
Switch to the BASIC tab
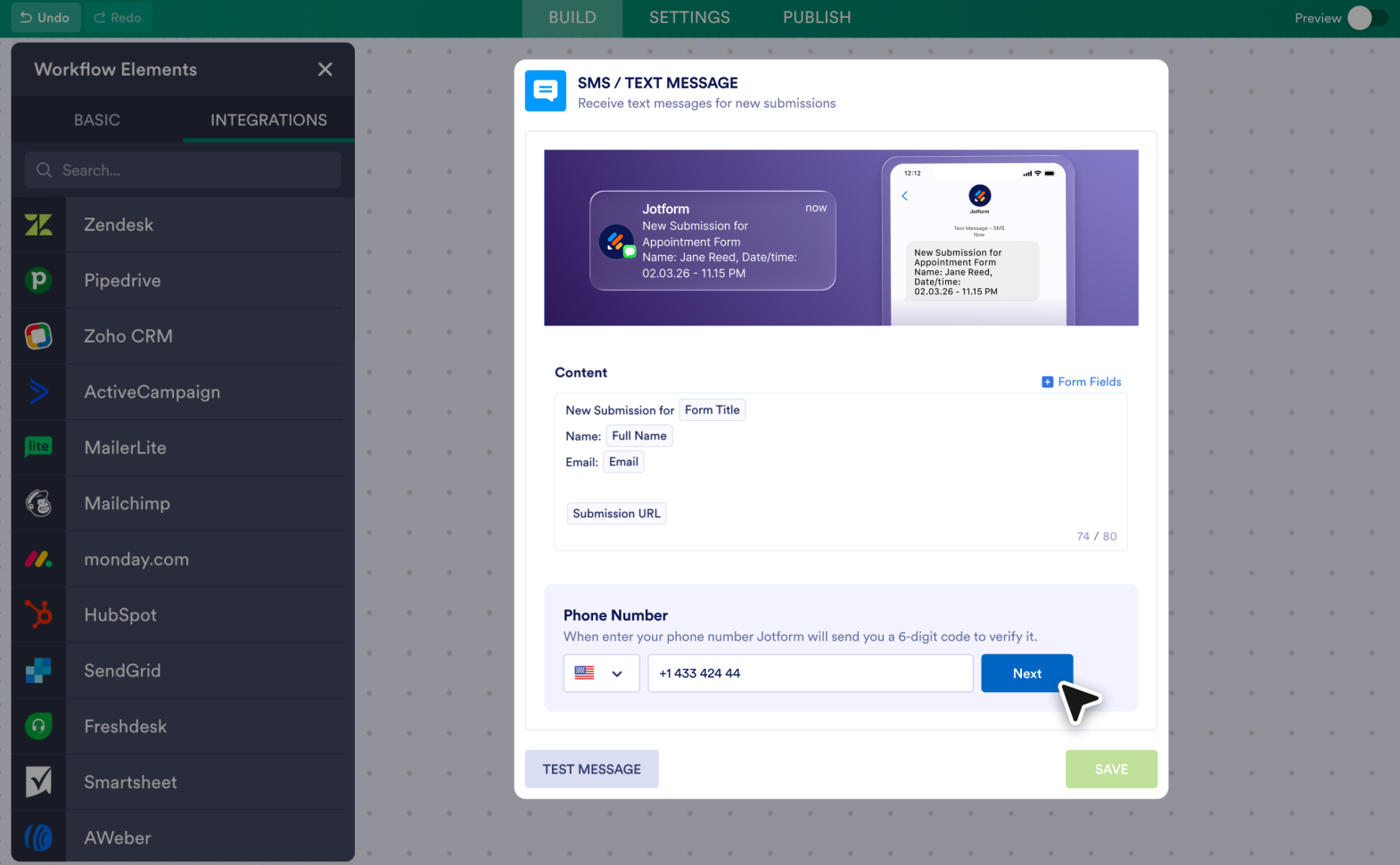97,120
